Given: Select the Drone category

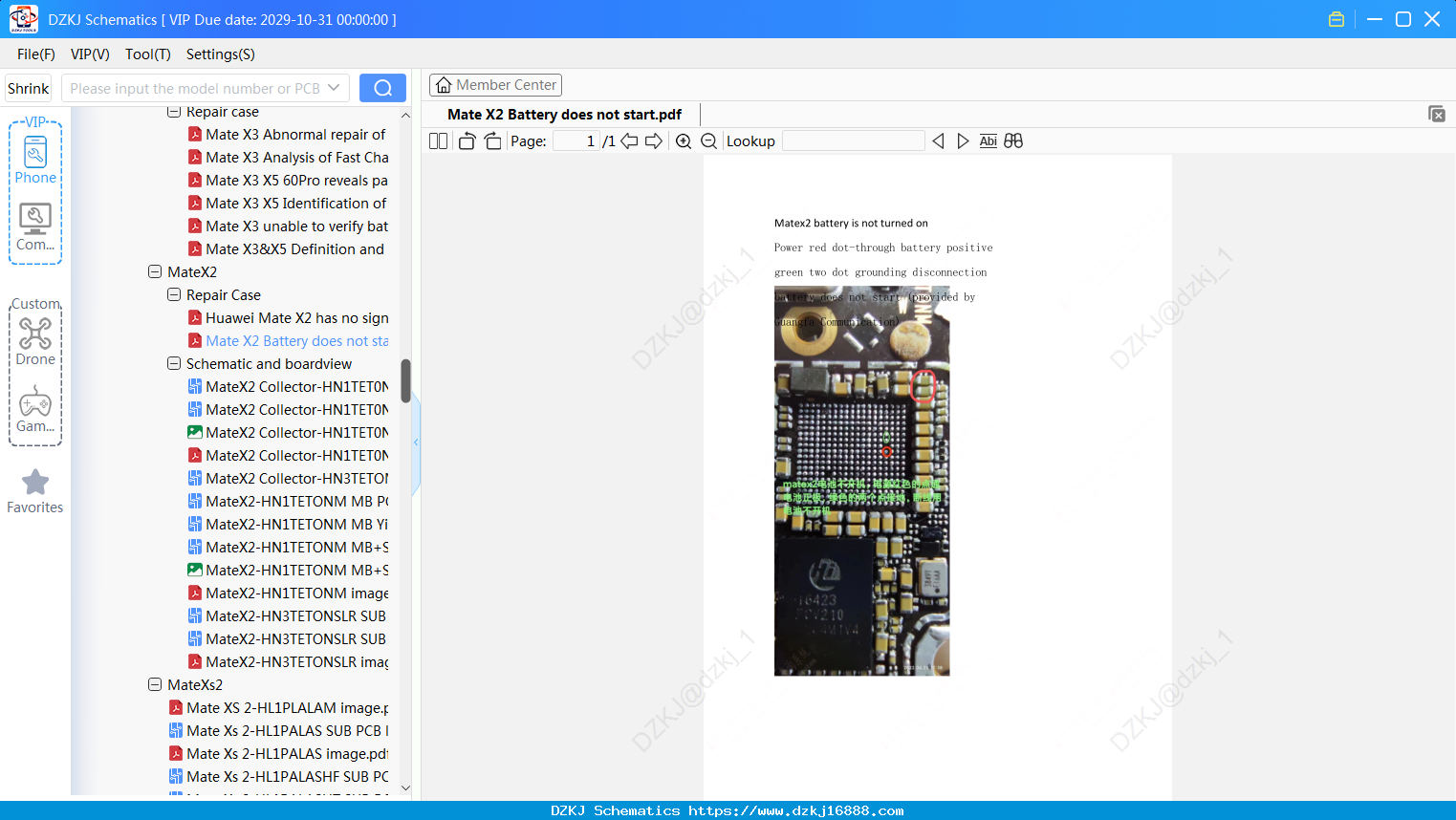Looking at the screenshot, I should pos(35,341).
